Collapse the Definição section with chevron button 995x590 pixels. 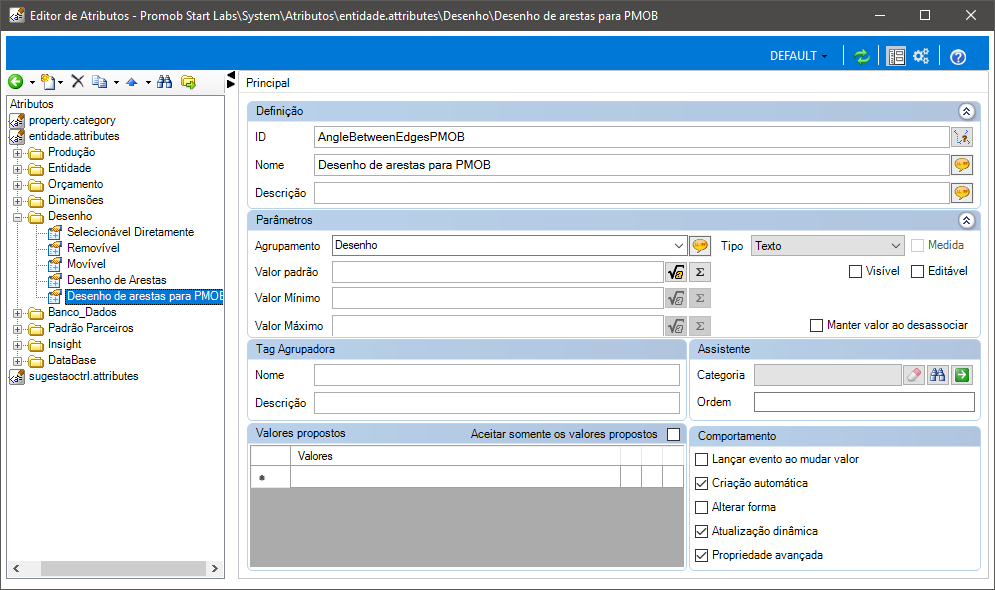tap(966, 112)
